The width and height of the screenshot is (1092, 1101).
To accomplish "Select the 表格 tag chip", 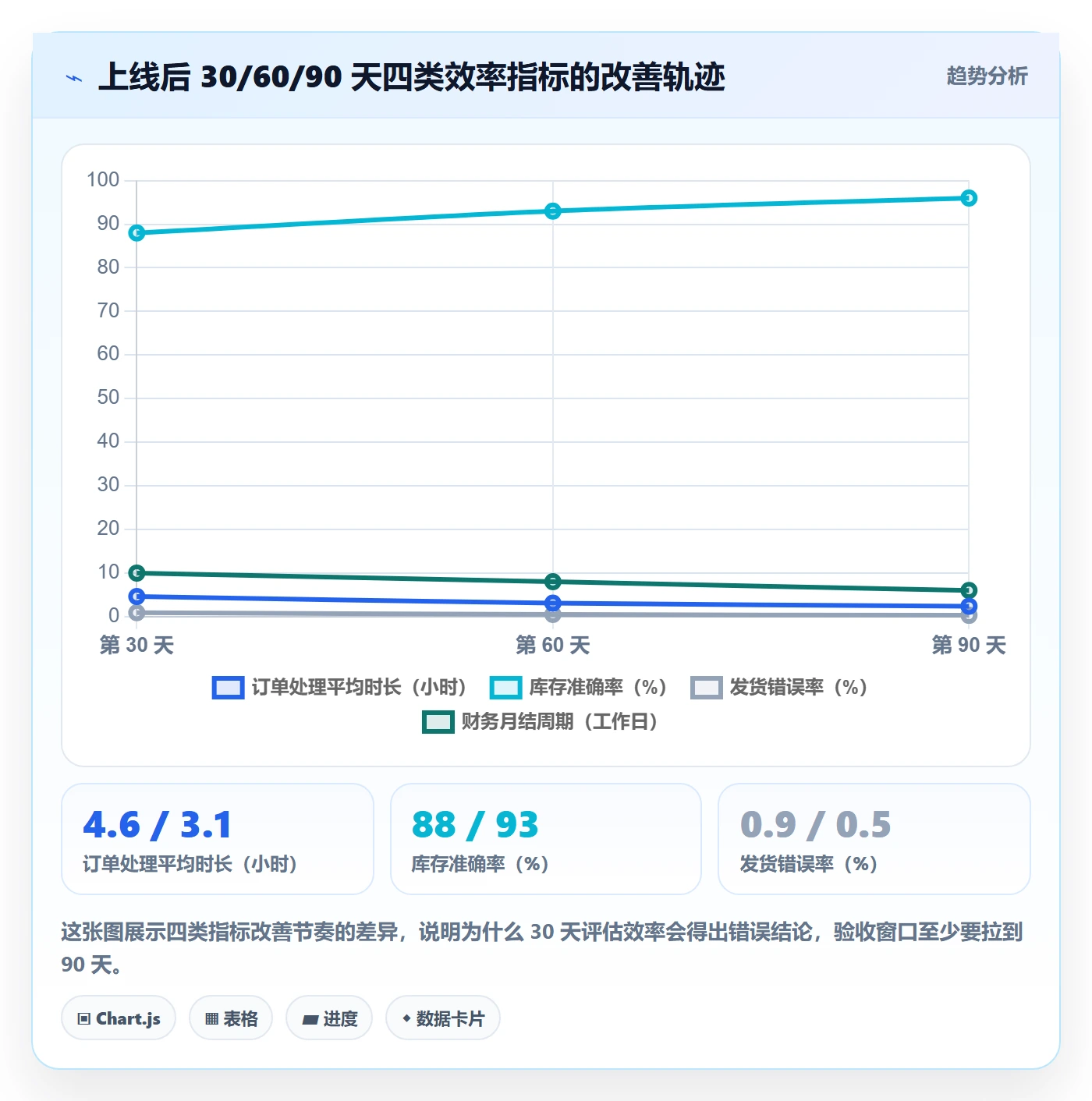I will (x=231, y=1018).
